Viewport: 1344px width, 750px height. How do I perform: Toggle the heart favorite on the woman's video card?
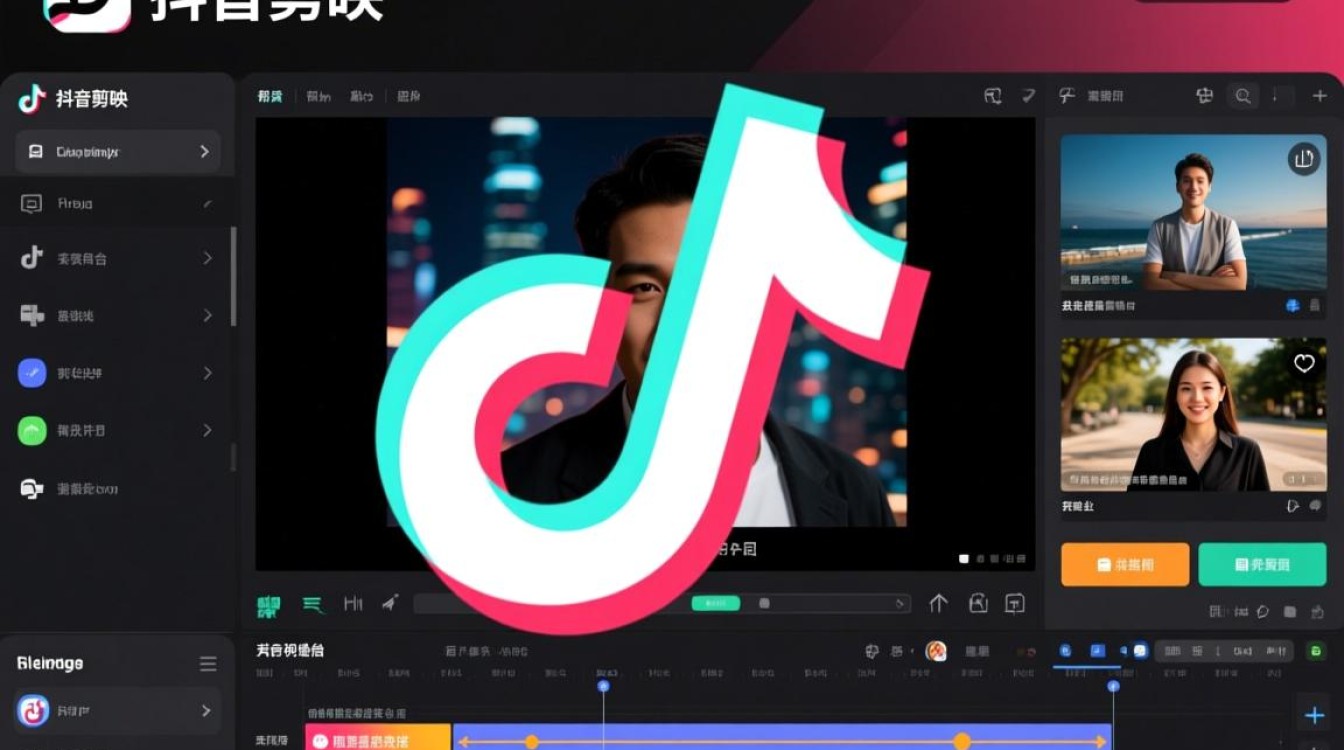(1303, 364)
